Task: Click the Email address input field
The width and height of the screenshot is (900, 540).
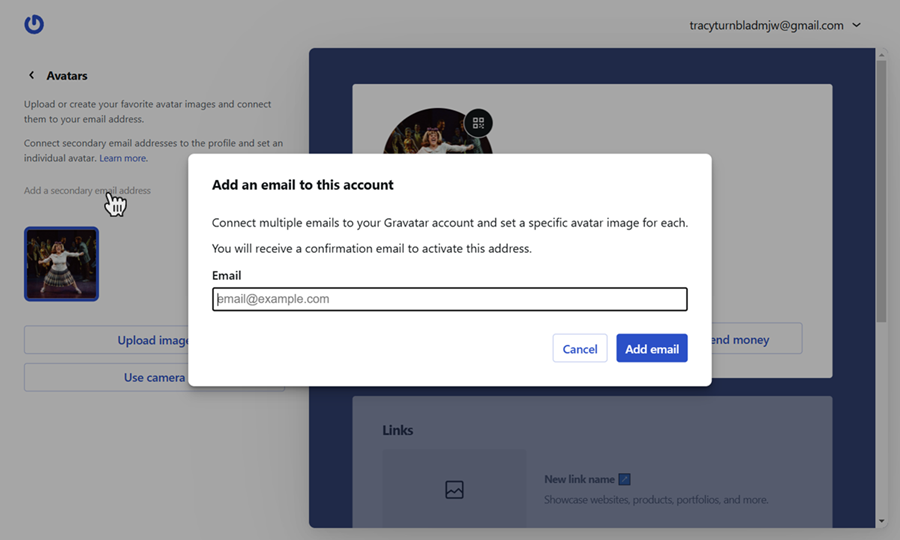Action: click(449, 299)
